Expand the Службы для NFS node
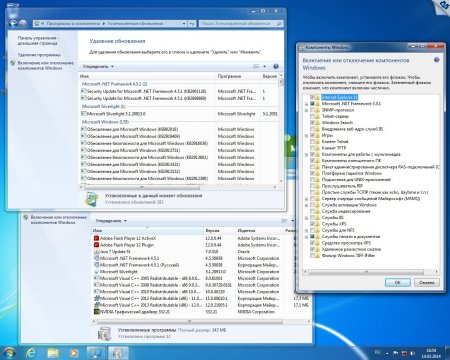450x360 pixels. (306, 230)
